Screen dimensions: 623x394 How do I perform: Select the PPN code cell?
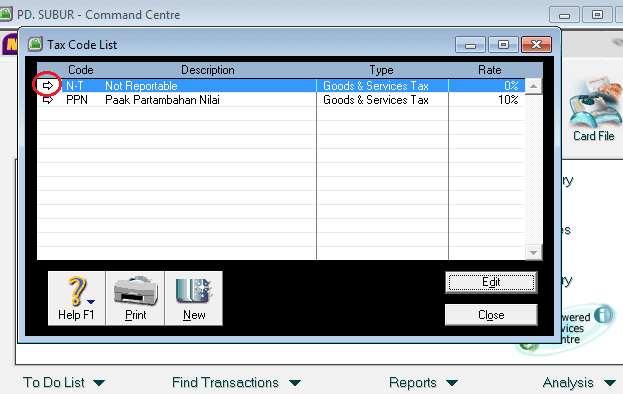pyautogui.click(x=77, y=100)
